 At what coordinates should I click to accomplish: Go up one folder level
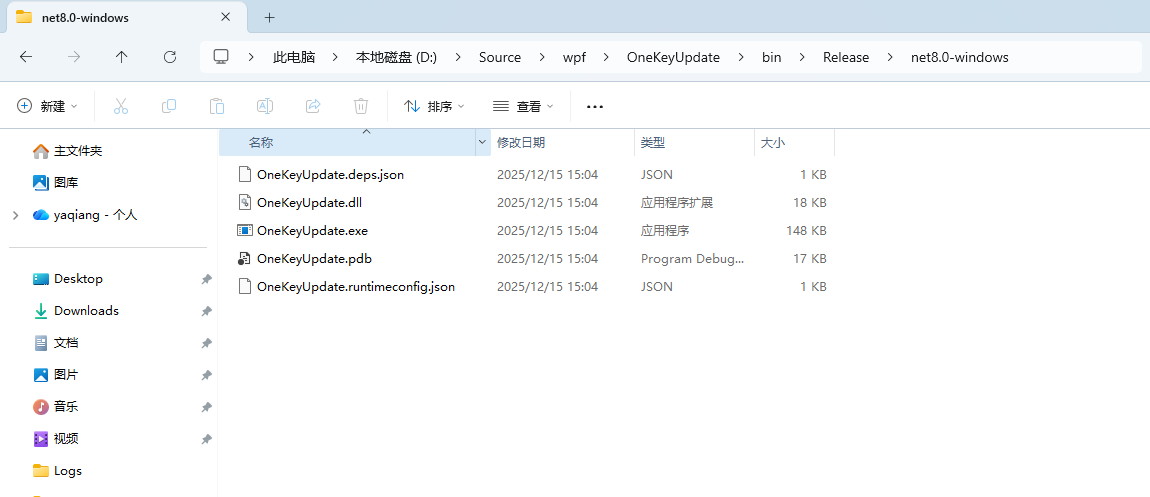122,57
